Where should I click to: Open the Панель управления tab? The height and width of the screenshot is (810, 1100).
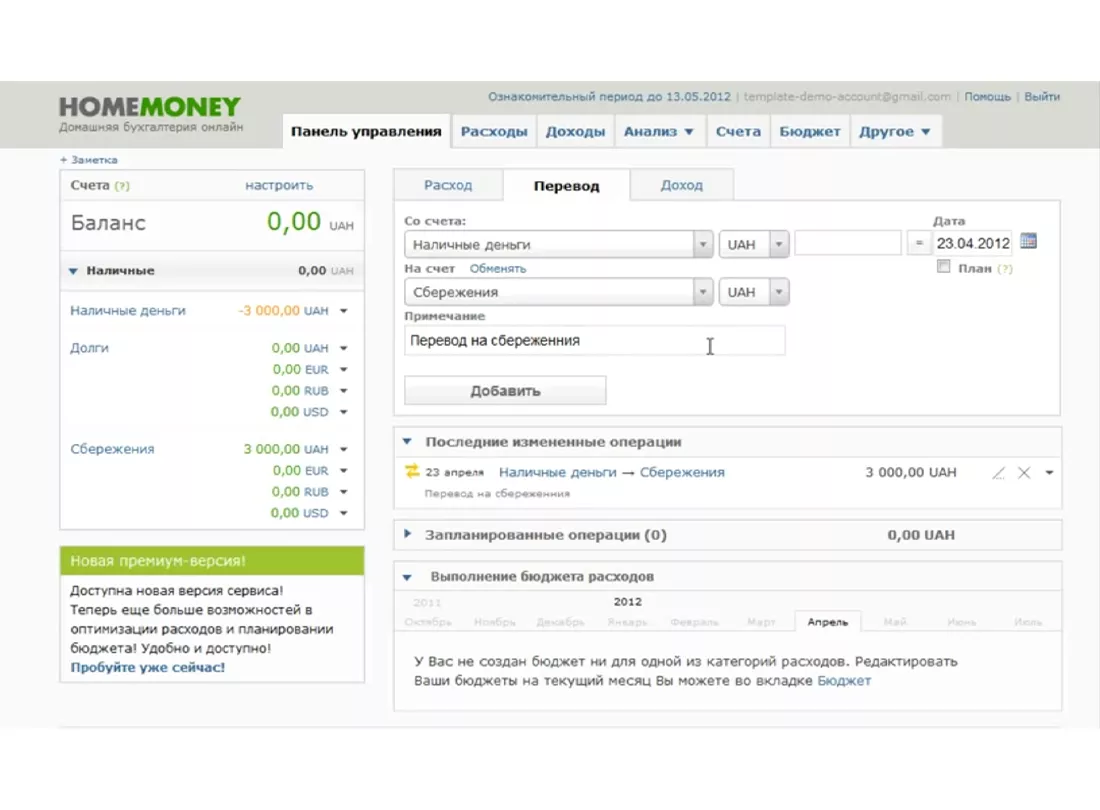pyautogui.click(x=366, y=131)
